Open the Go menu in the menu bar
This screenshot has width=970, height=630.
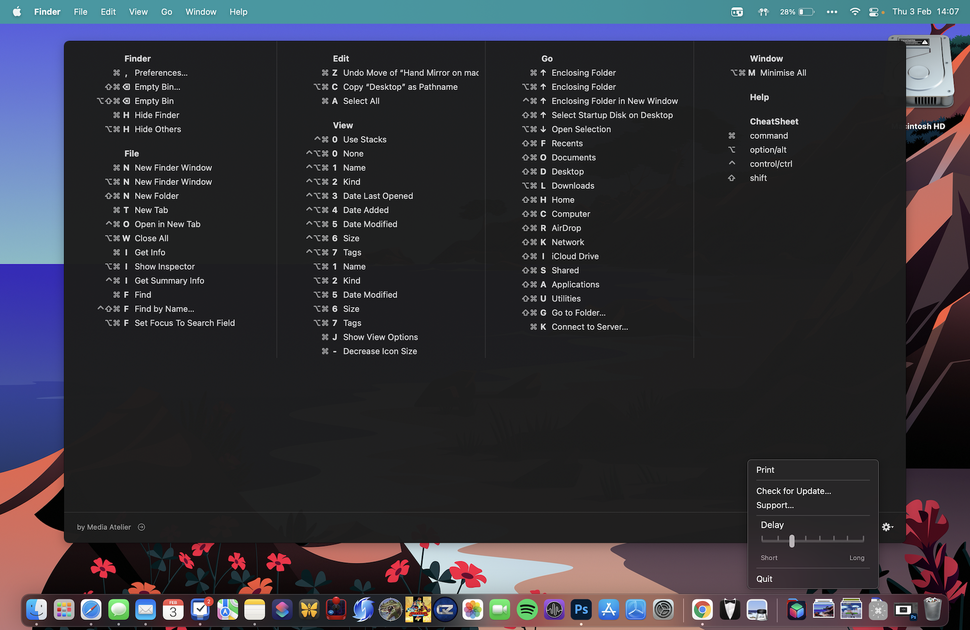[167, 11]
